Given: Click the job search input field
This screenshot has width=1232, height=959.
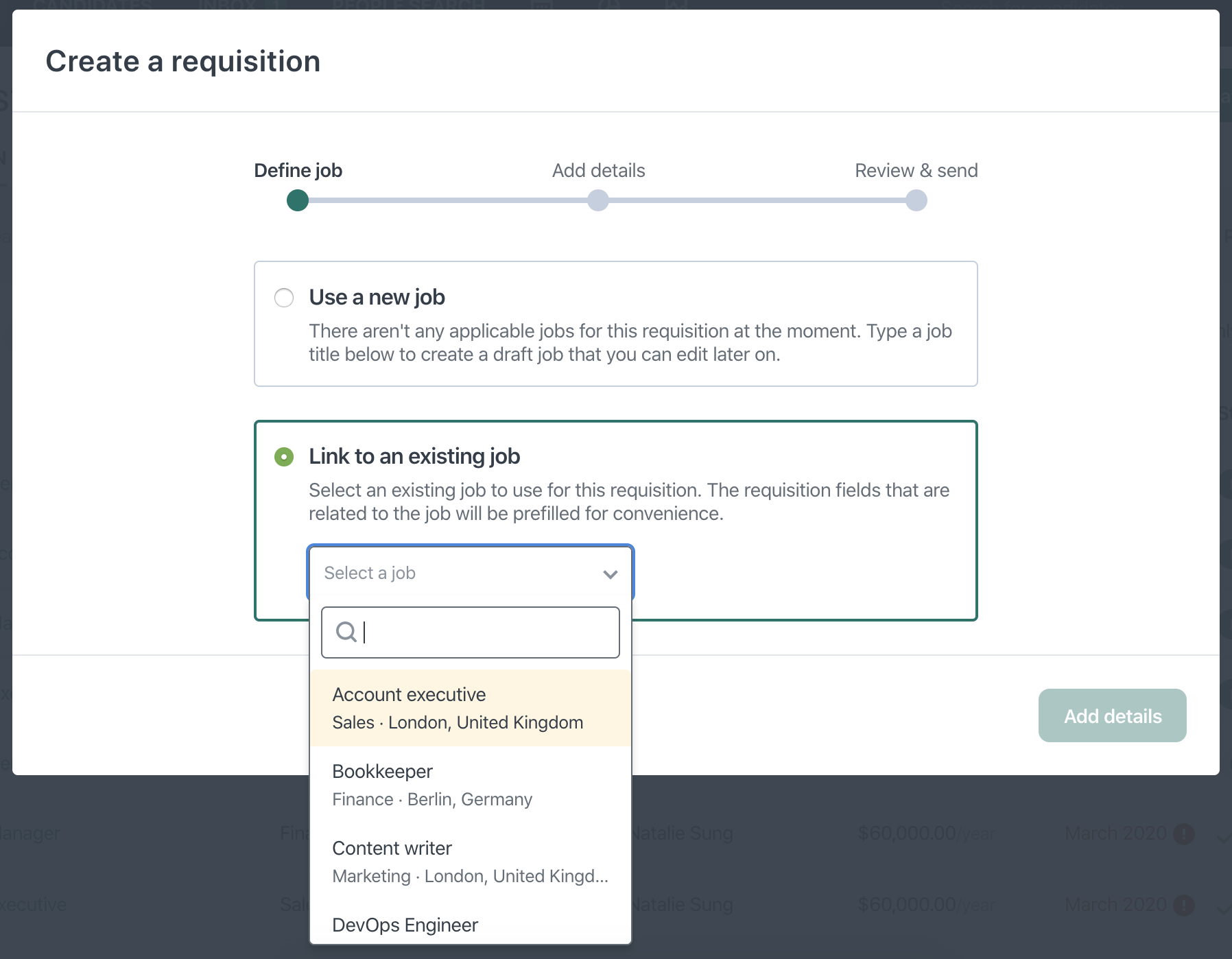Looking at the screenshot, I should point(471,632).
